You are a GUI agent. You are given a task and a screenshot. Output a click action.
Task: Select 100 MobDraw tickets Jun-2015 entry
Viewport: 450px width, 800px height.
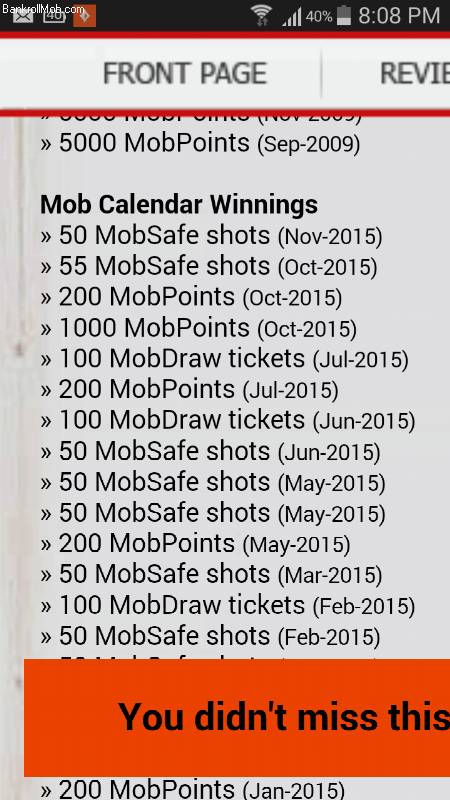(x=228, y=420)
